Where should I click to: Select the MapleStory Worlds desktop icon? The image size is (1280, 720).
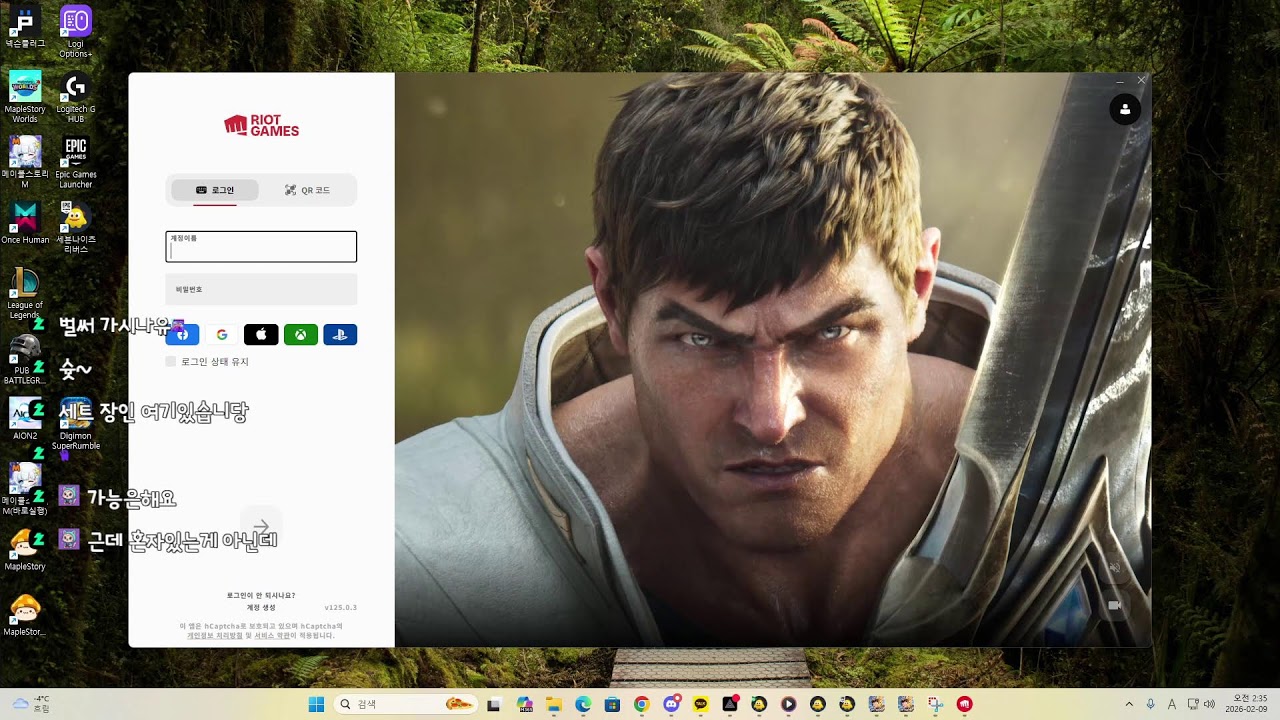[25, 98]
